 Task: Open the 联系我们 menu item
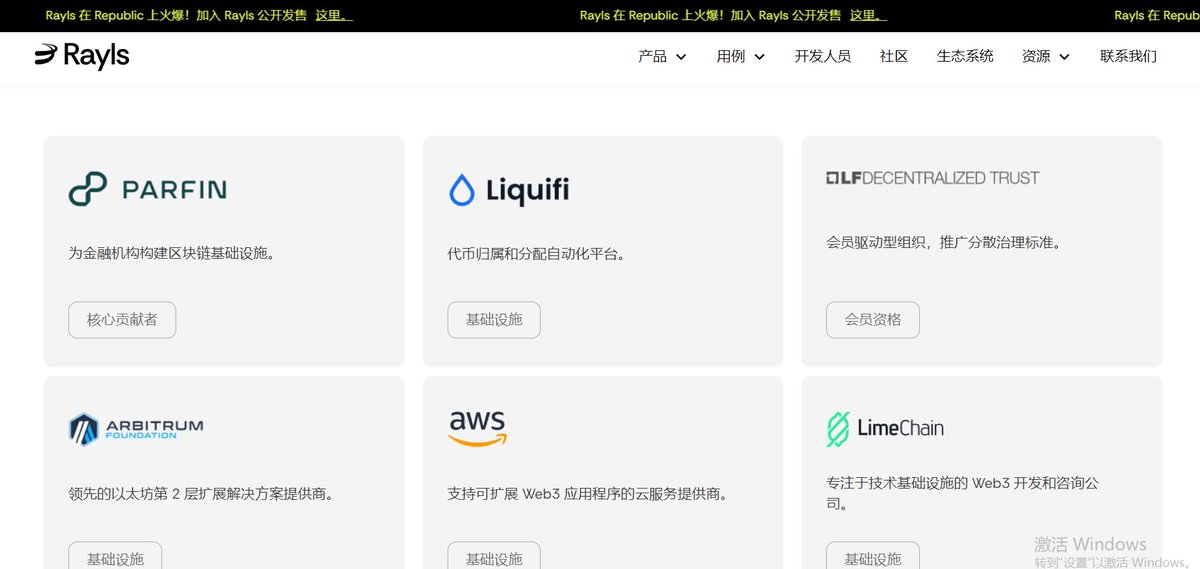click(x=1128, y=56)
